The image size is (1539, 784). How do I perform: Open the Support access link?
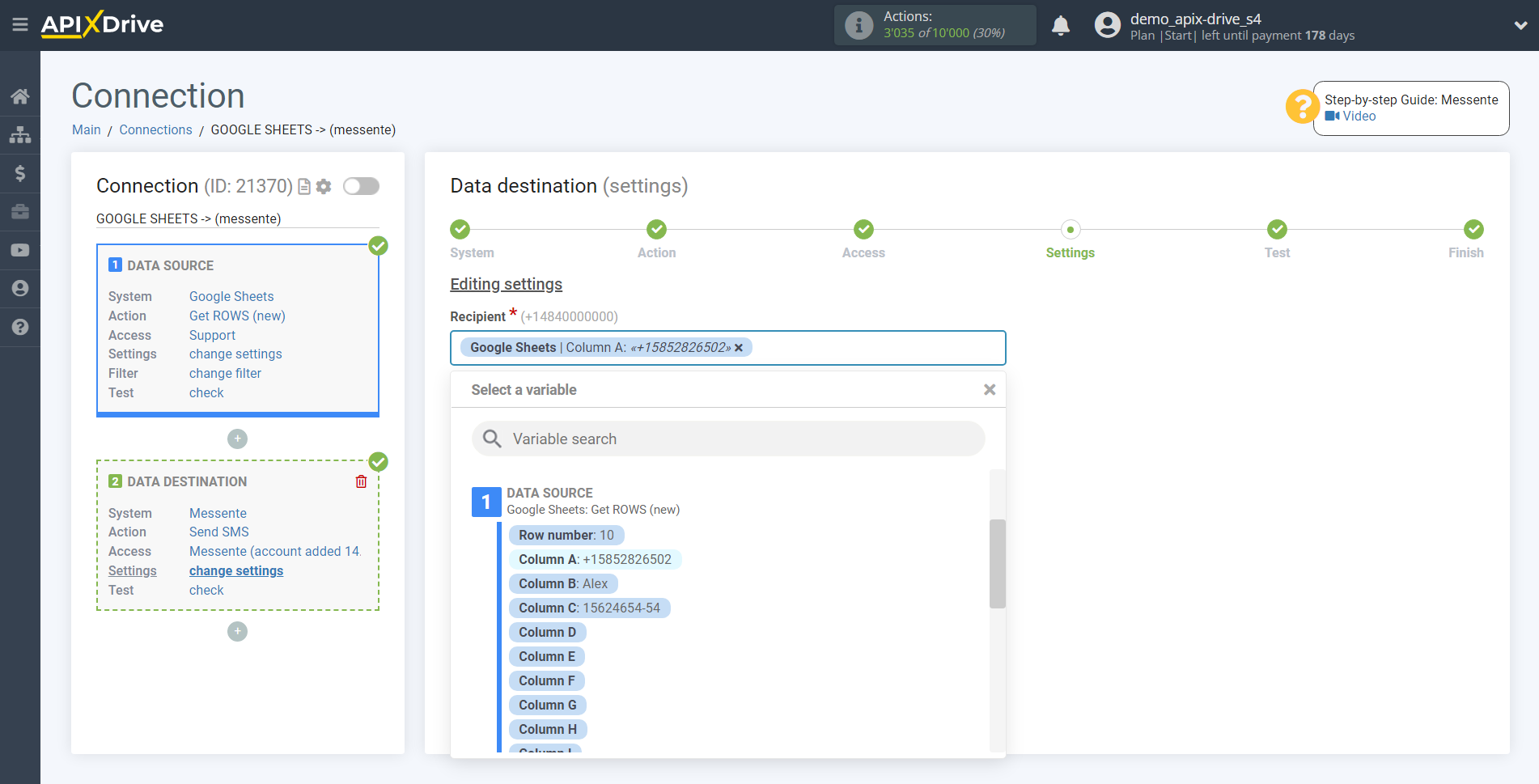tap(212, 335)
